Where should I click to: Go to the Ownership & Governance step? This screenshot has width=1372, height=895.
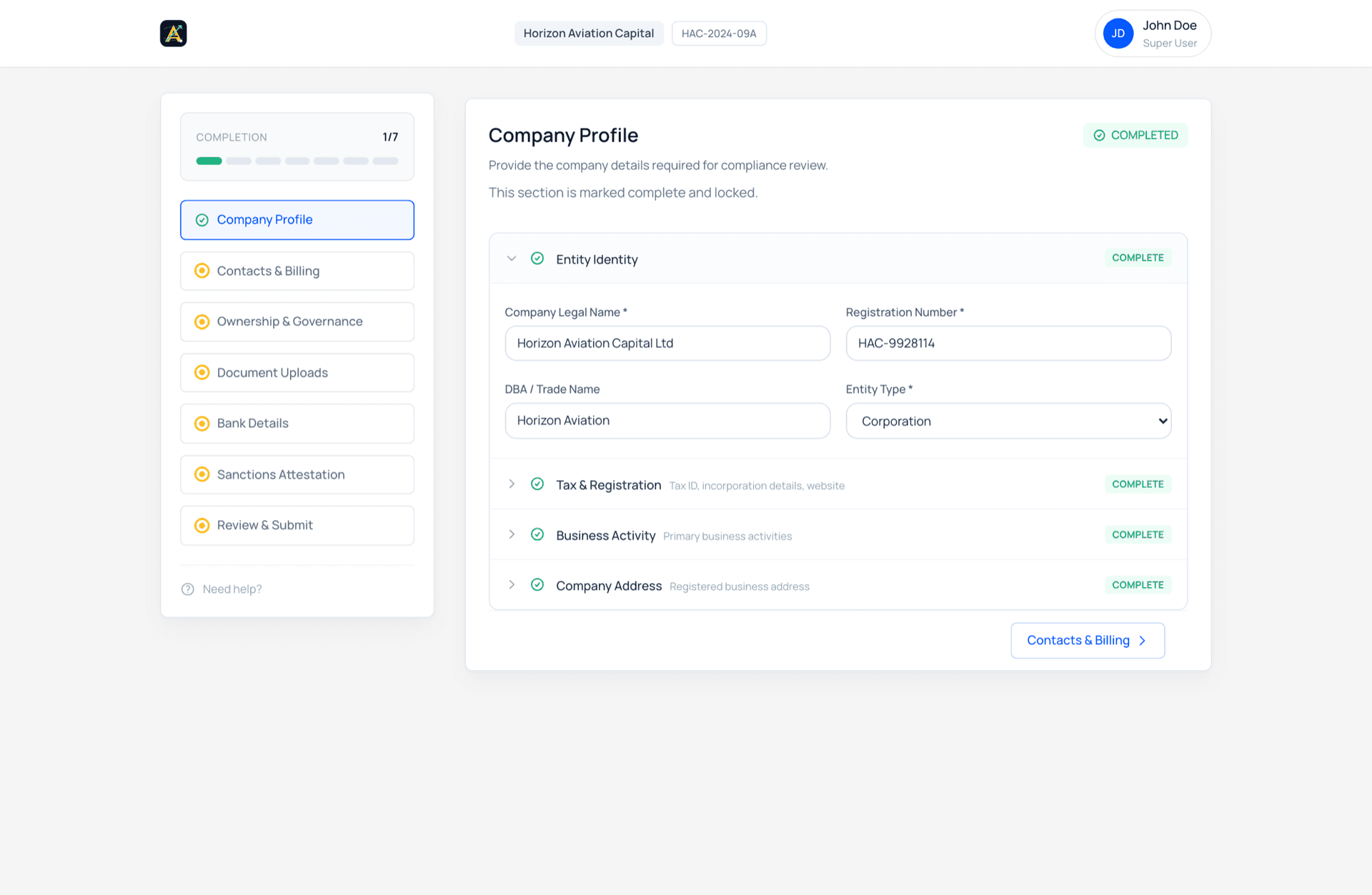(x=297, y=321)
